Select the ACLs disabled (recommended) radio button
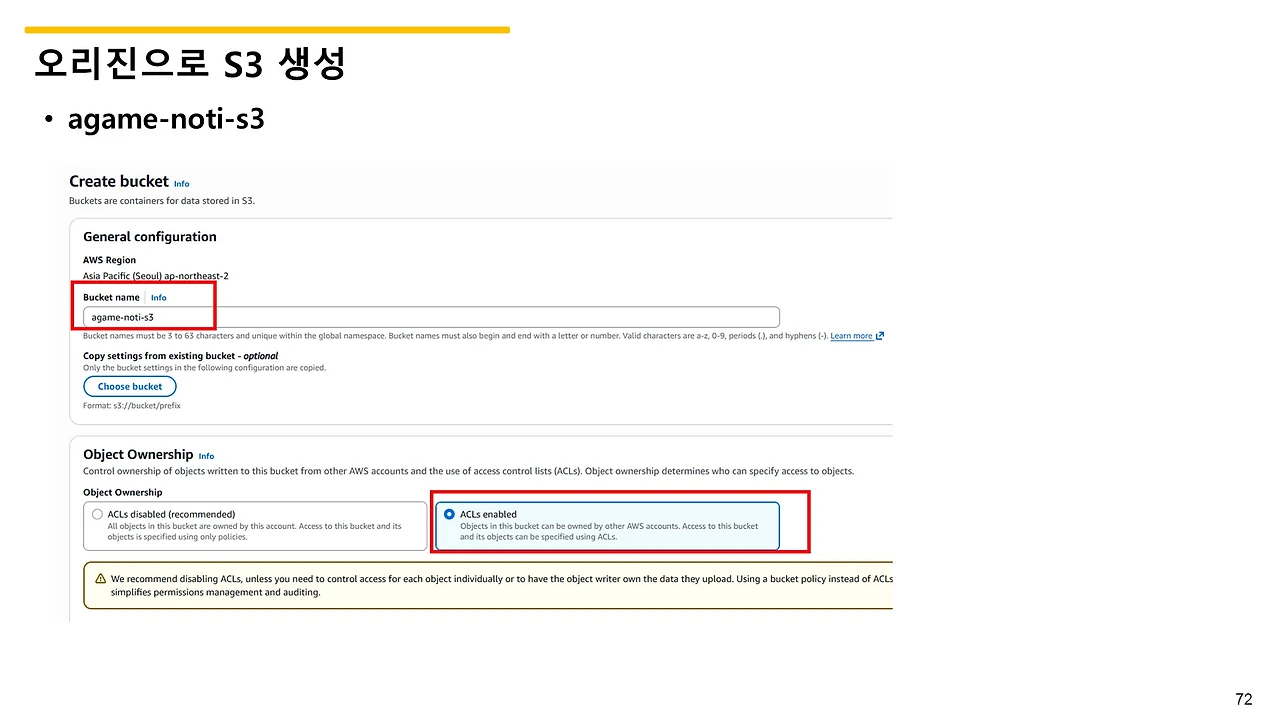Image resolution: width=1280 pixels, height=720 pixels. [x=97, y=514]
